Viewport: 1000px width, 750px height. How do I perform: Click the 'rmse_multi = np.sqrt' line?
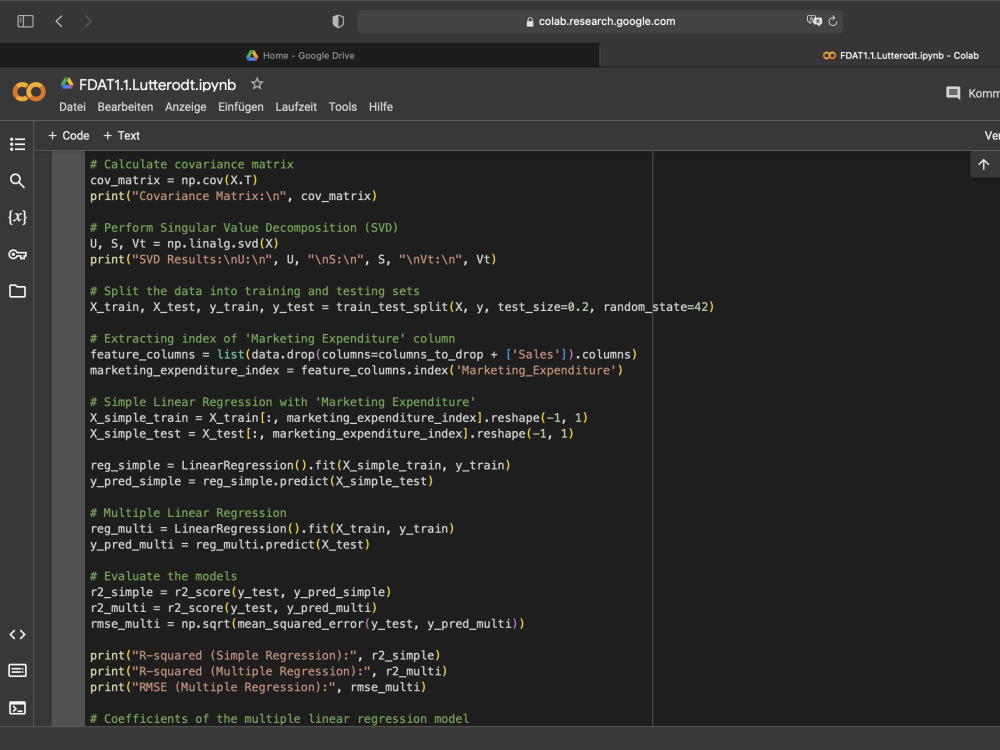point(307,624)
